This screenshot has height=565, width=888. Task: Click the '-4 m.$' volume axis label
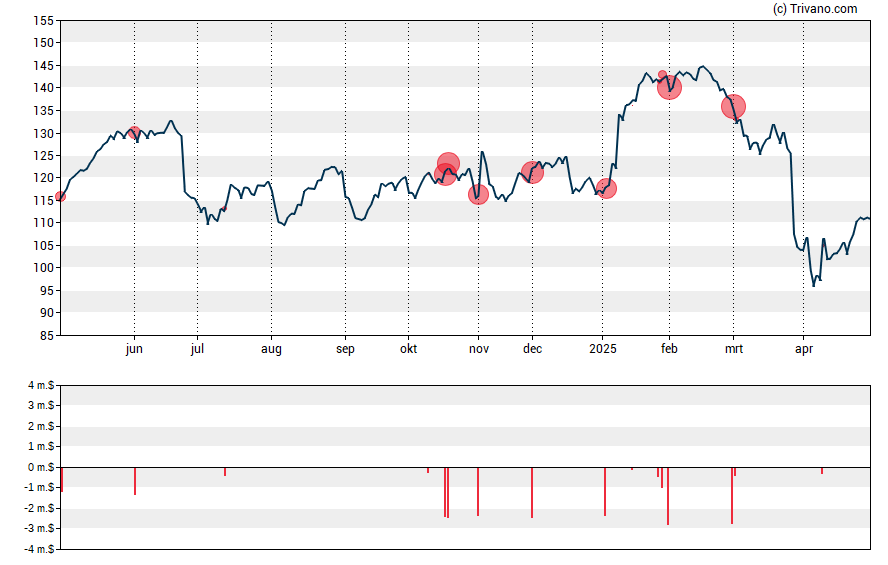click(x=39, y=549)
